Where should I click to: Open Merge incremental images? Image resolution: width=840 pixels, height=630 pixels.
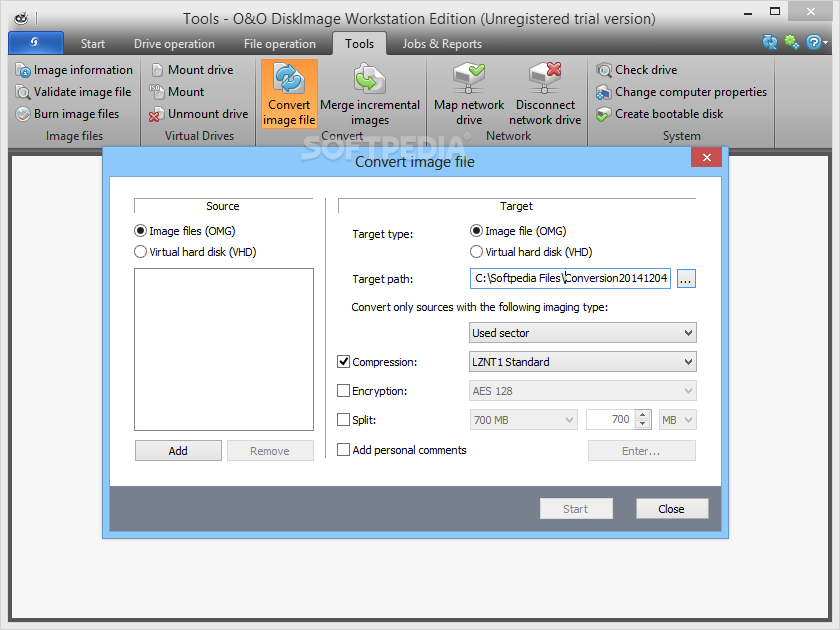pyautogui.click(x=370, y=94)
